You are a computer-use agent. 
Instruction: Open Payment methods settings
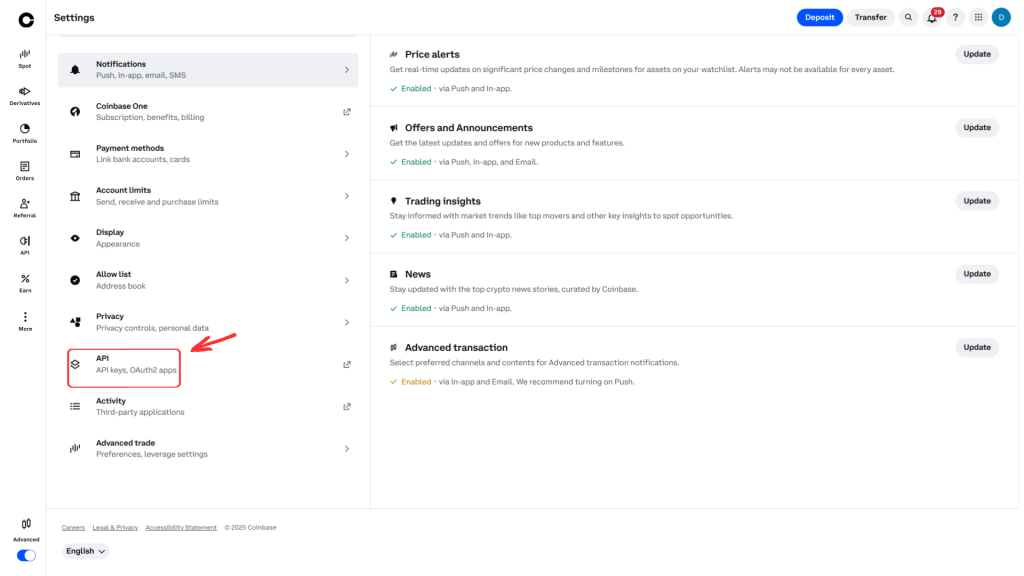pos(208,154)
